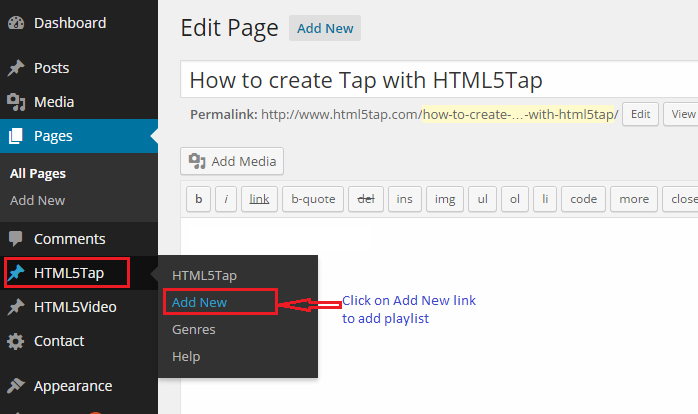Click the close tags button
The width and height of the screenshot is (698, 414).
681,199
